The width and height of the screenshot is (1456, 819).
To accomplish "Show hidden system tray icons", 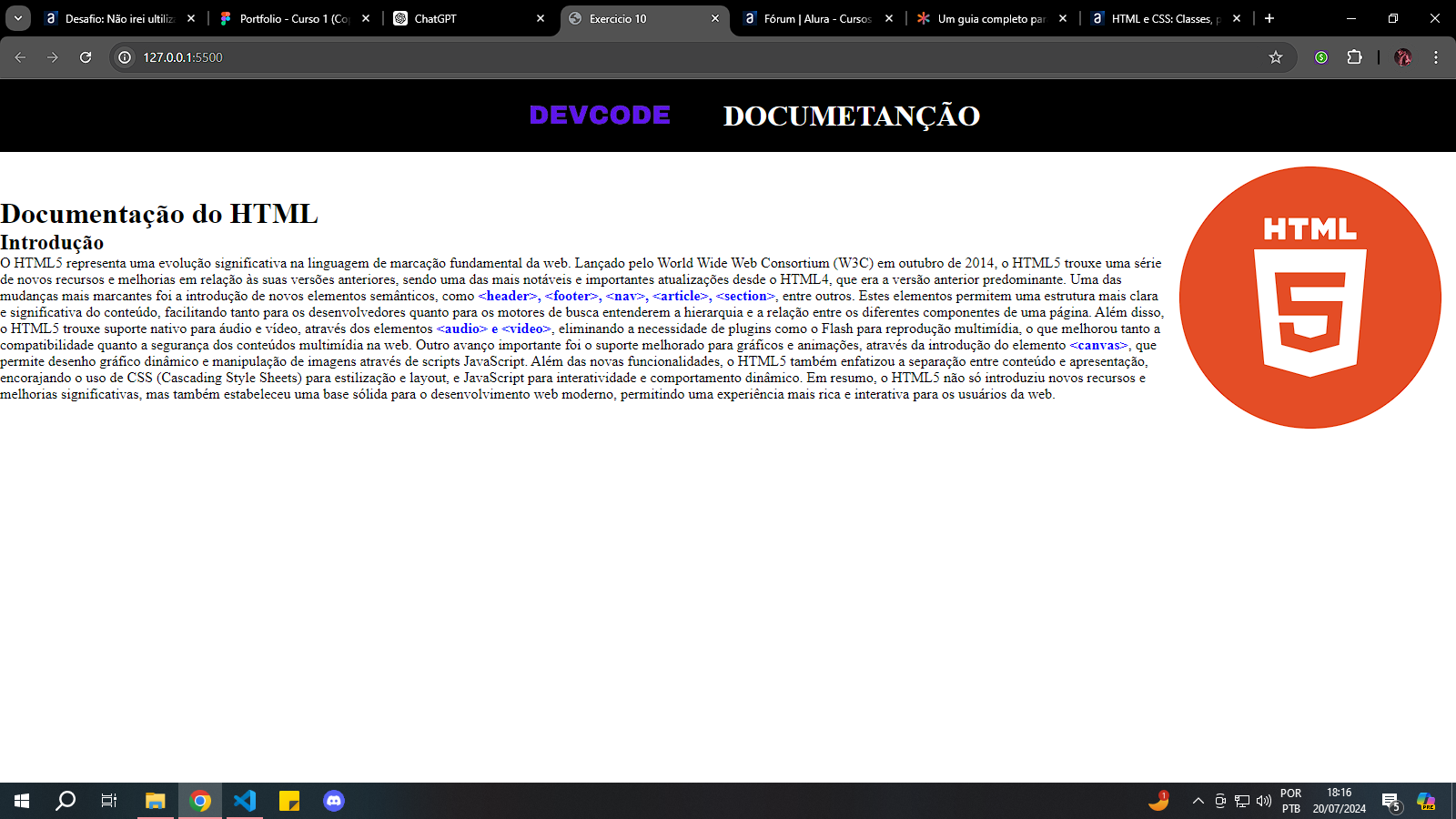I will pos(1198,801).
